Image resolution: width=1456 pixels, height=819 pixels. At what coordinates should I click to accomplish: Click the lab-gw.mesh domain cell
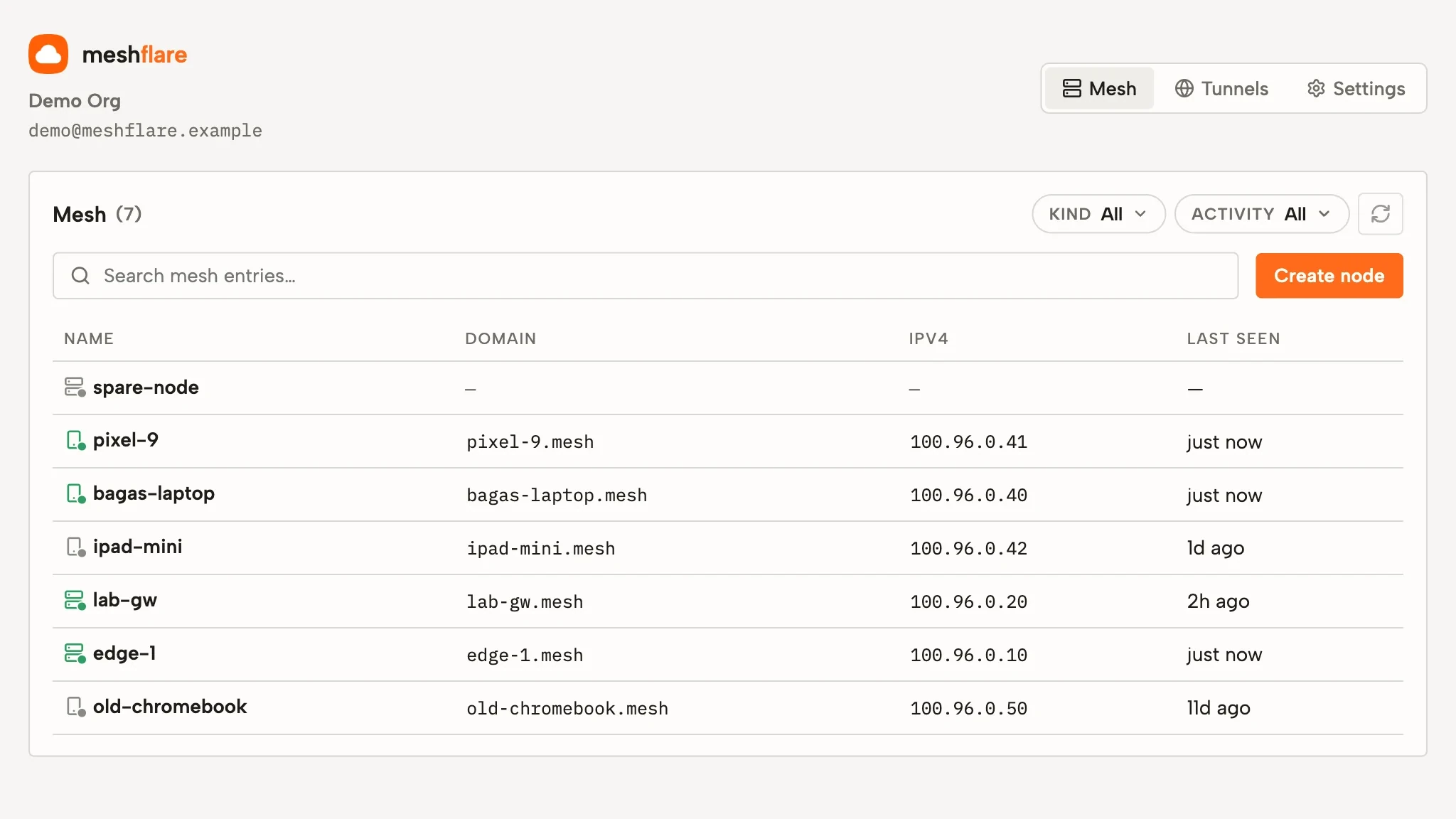click(x=525, y=602)
